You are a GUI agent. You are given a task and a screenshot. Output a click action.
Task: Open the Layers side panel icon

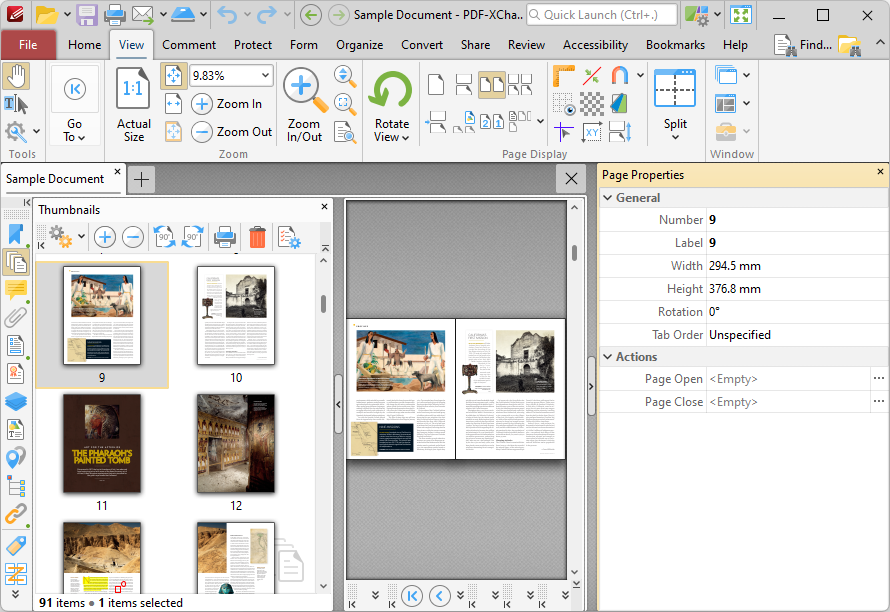16,401
